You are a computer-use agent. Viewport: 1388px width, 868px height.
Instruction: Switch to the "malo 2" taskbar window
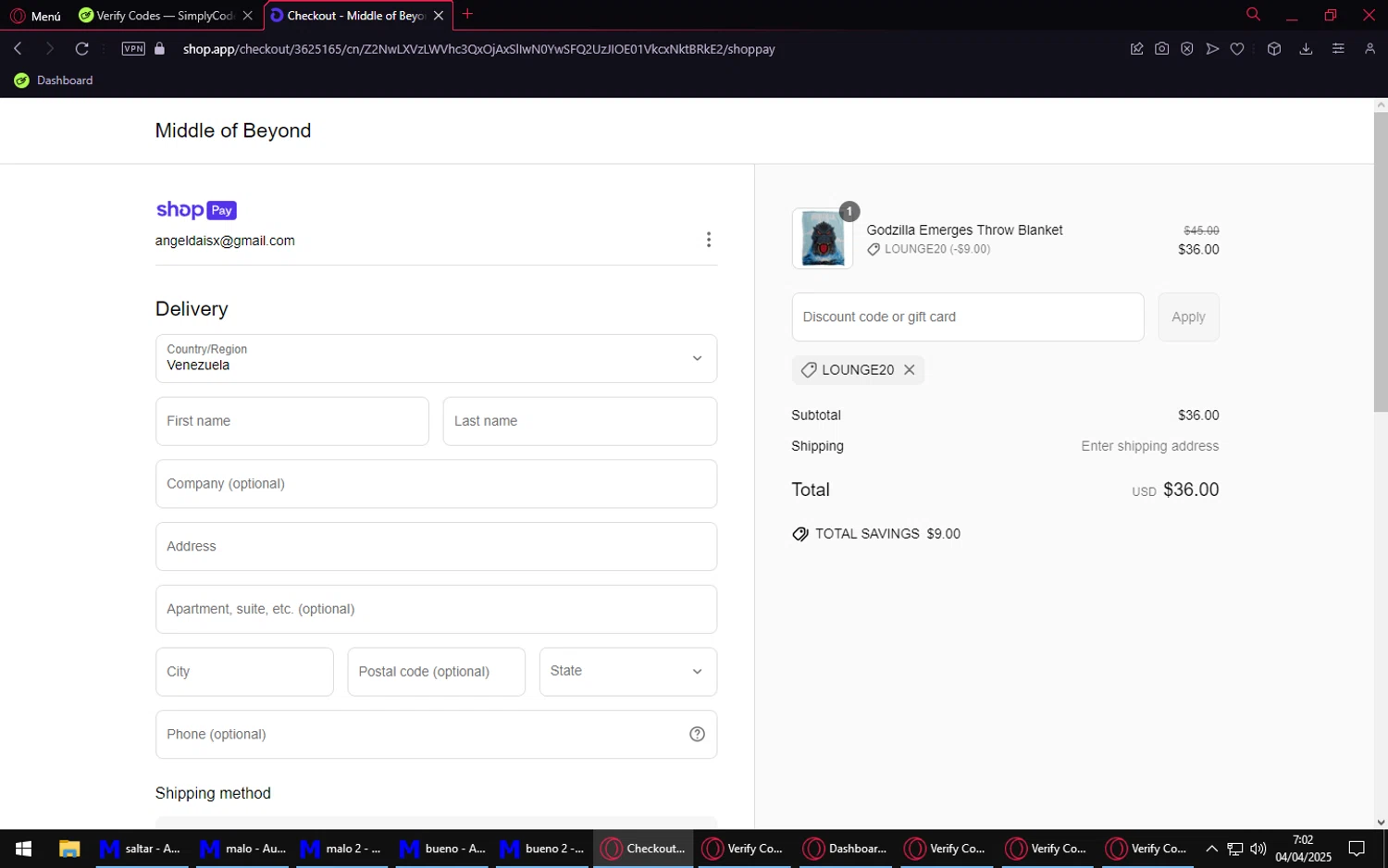pos(341,849)
